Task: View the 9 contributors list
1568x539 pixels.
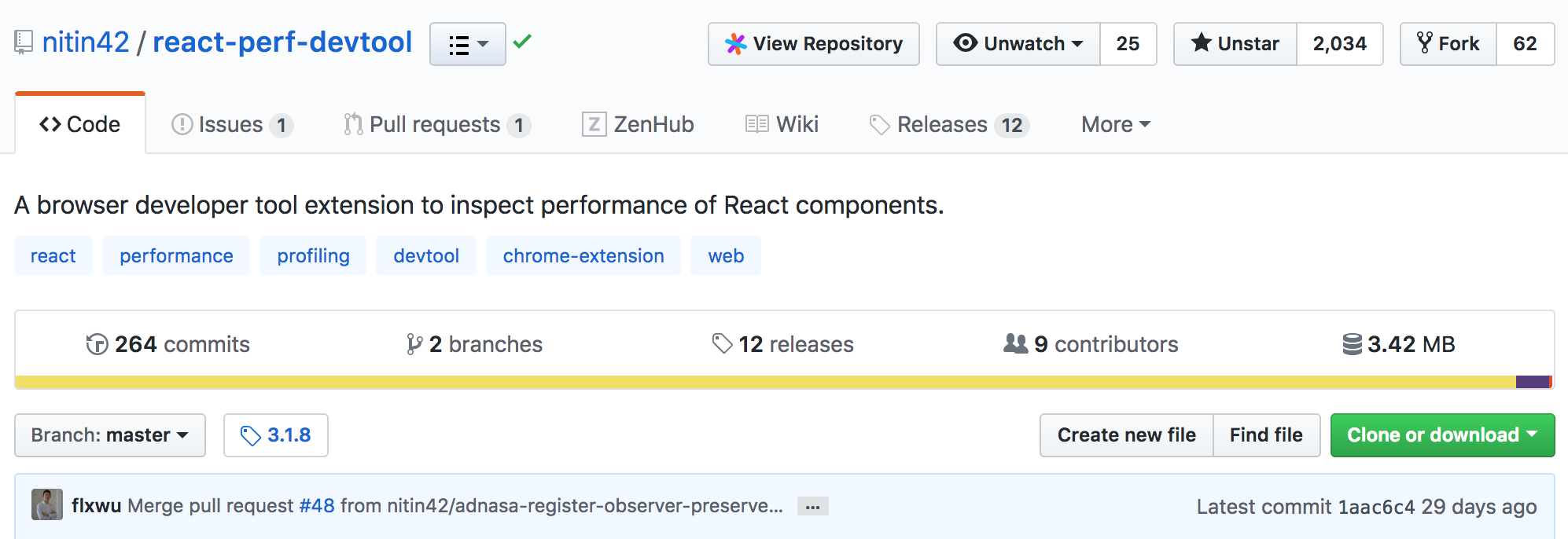Action: 1091,344
